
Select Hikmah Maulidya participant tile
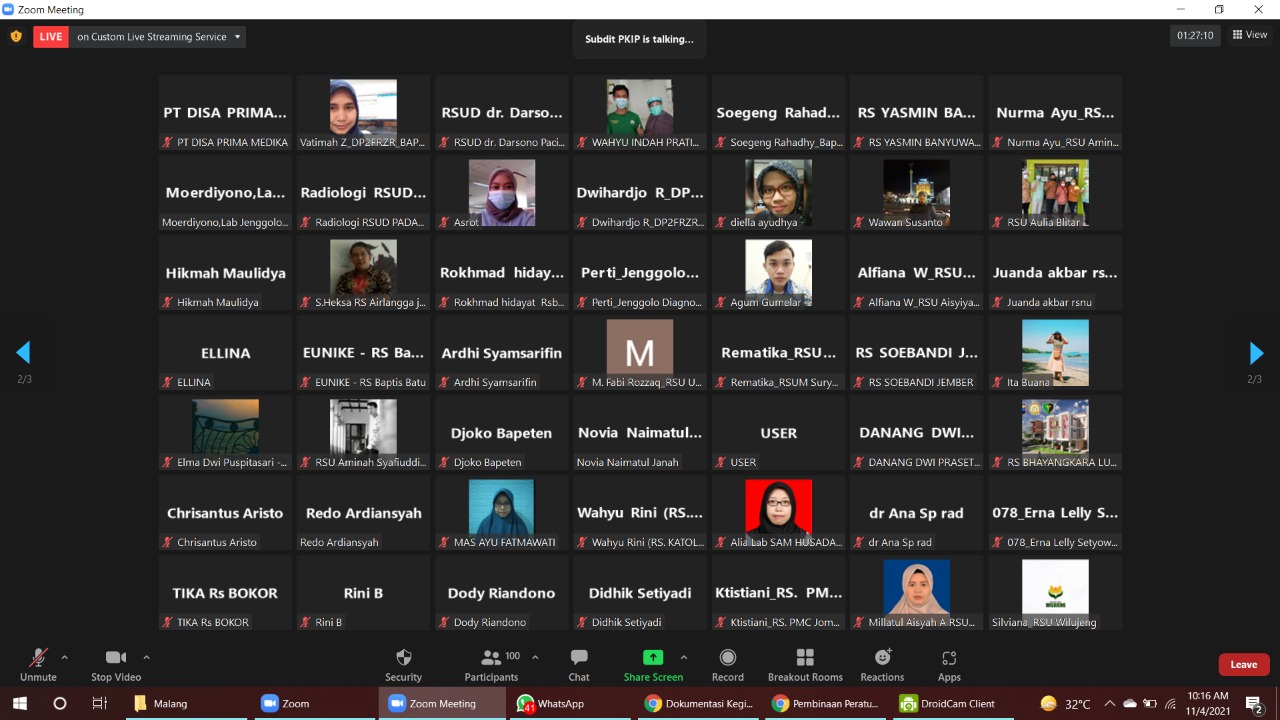[x=225, y=273]
